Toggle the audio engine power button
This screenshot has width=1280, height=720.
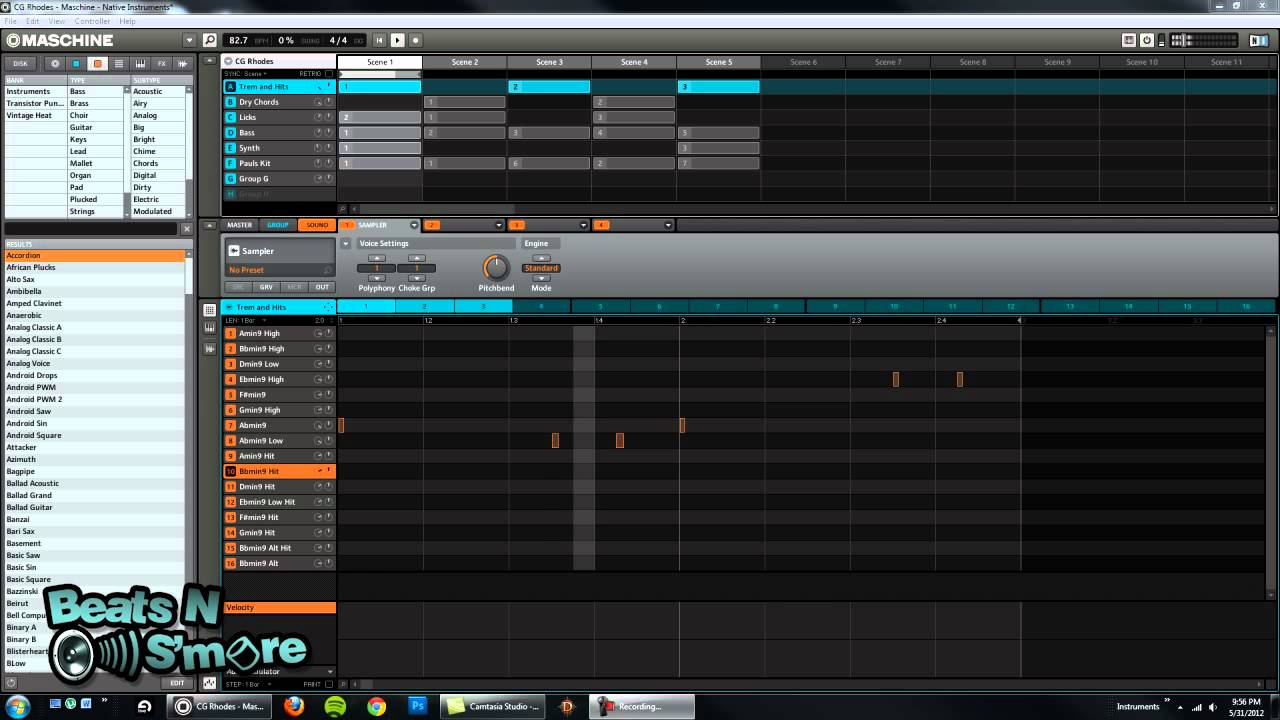(x=1147, y=40)
